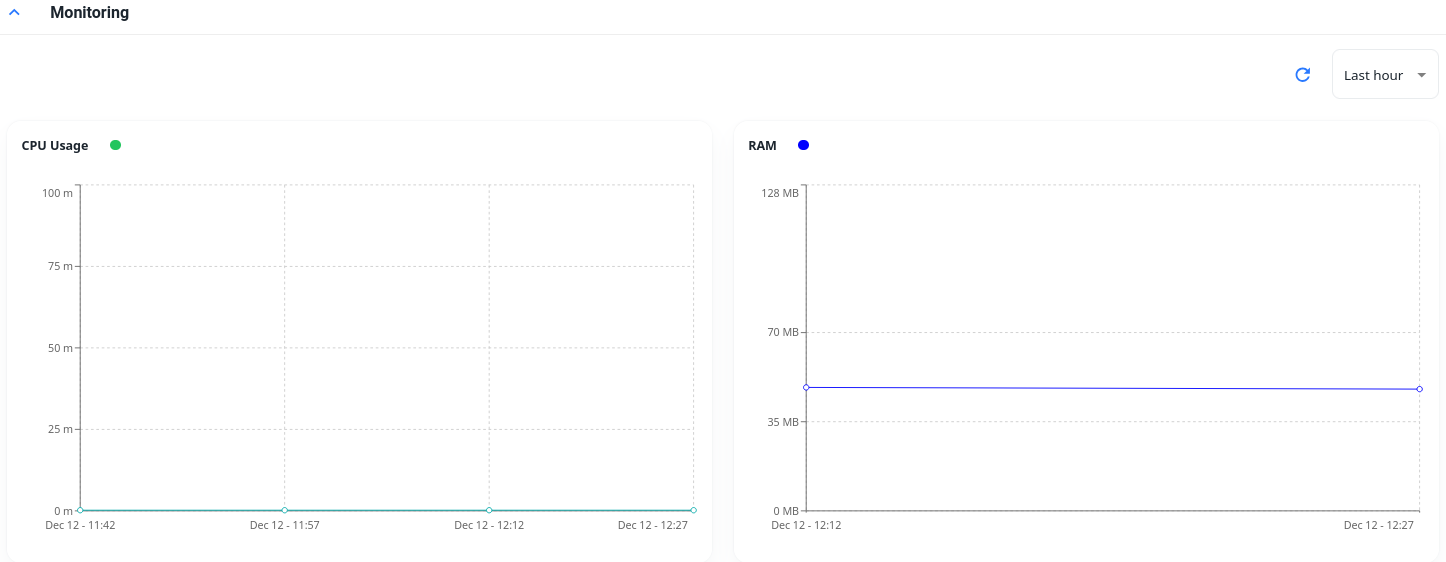Click the 50 m CPU axis label
1446x562 pixels.
[60, 348]
